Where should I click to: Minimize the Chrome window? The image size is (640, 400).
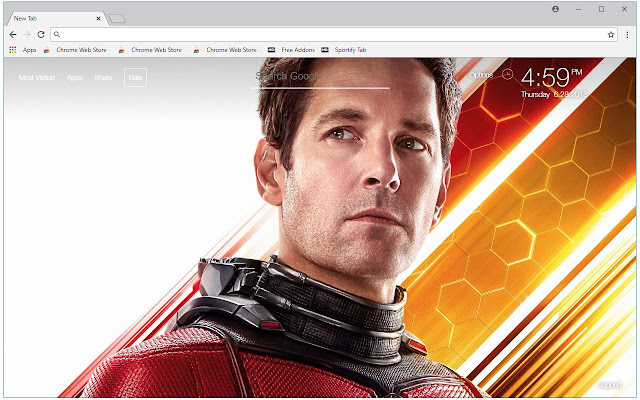[578, 9]
